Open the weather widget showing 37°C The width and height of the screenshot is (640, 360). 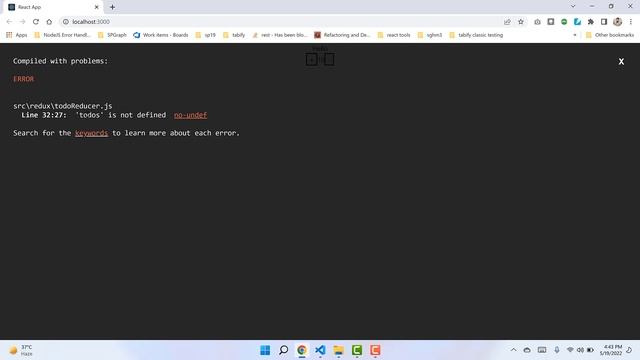(x=21, y=350)
